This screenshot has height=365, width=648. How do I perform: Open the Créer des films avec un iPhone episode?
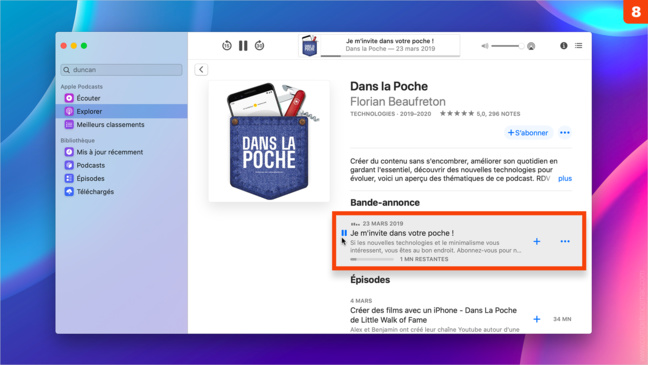(433, 315)
